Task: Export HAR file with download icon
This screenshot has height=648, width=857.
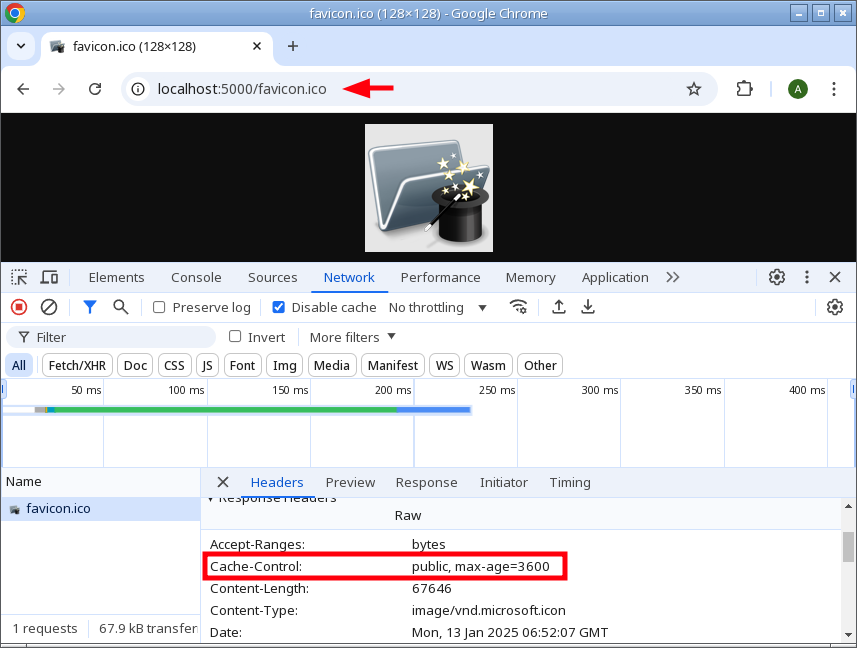Action: click(x=588, y=308)
